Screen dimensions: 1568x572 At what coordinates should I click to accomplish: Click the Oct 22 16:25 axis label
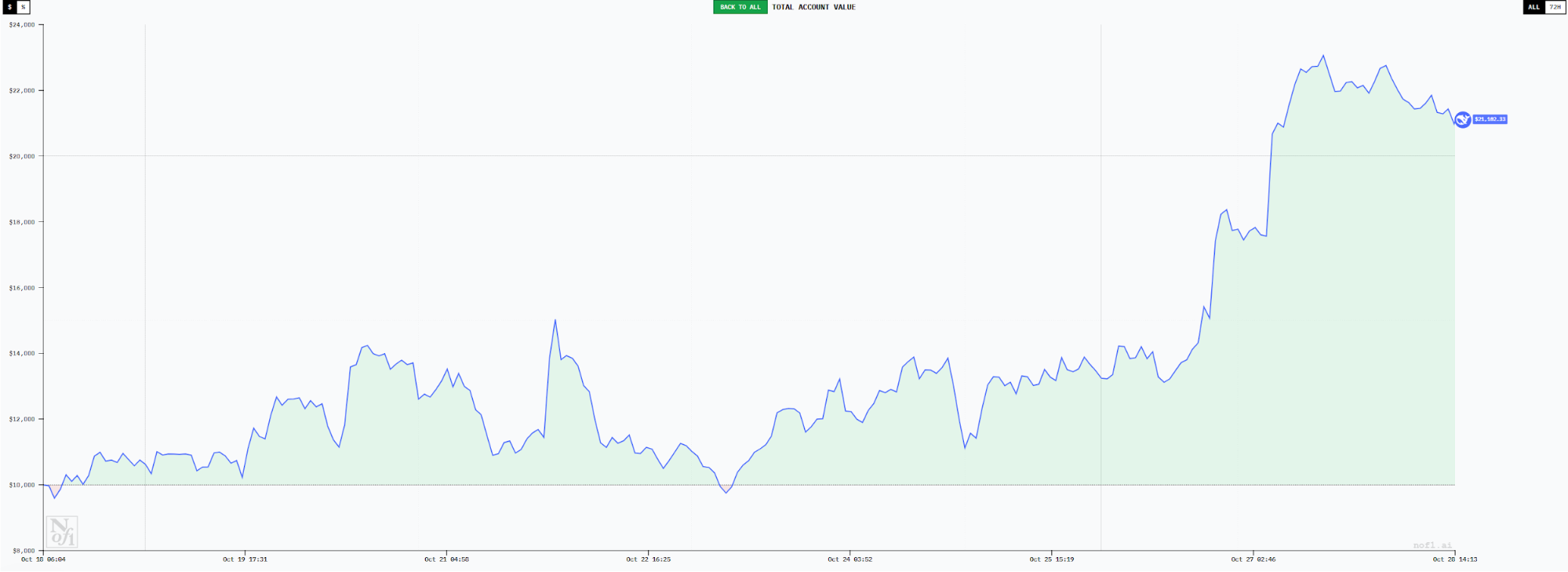click(648, 559)
